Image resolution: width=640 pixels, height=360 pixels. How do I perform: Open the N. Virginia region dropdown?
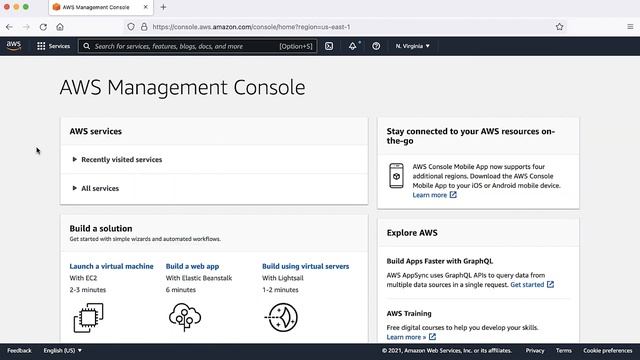pyautogui.click(x=412, y=46)
